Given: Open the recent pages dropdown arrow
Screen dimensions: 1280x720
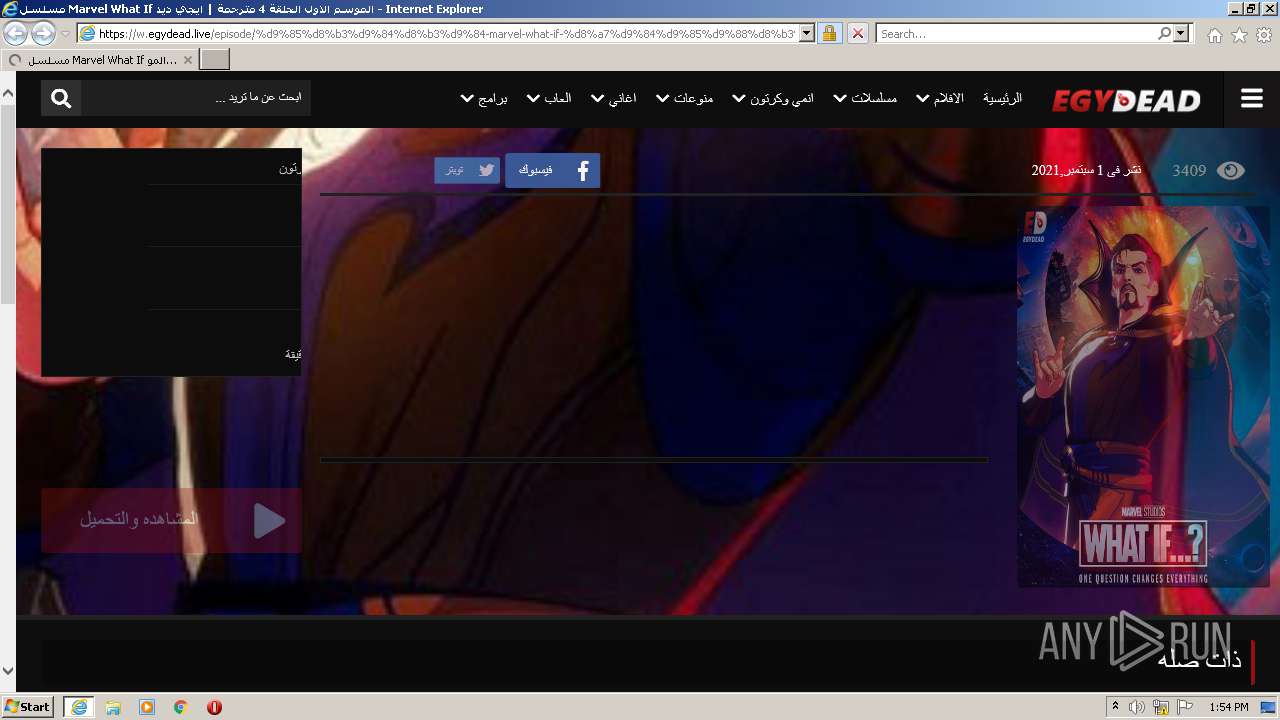Looking at the screenshot, I should tap(65, 33).
